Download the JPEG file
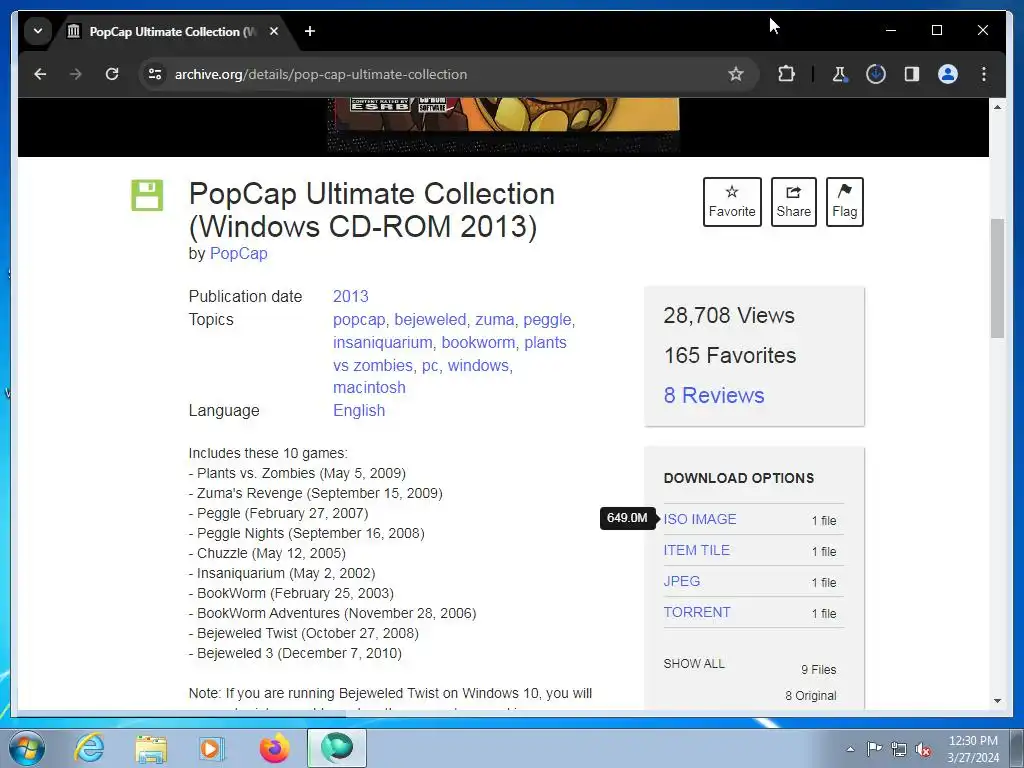 pyautogui.click(x=682, y=581)
